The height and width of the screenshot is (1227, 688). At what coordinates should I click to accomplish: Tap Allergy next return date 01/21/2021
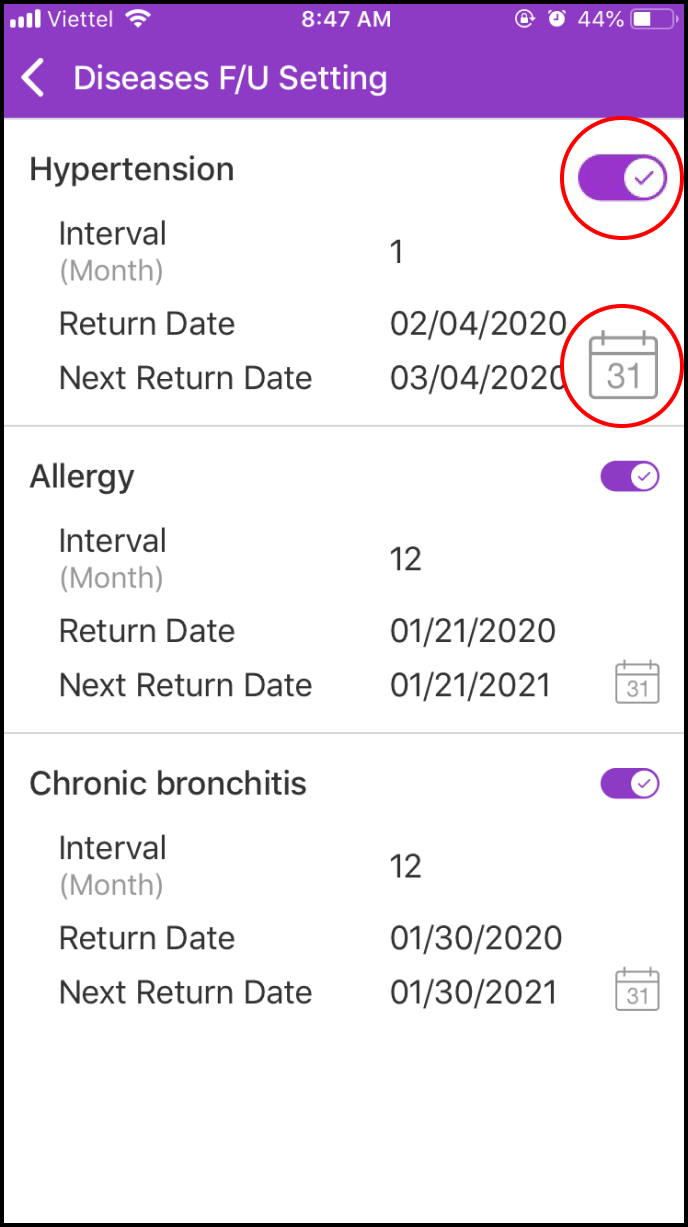tap(471, 685)
